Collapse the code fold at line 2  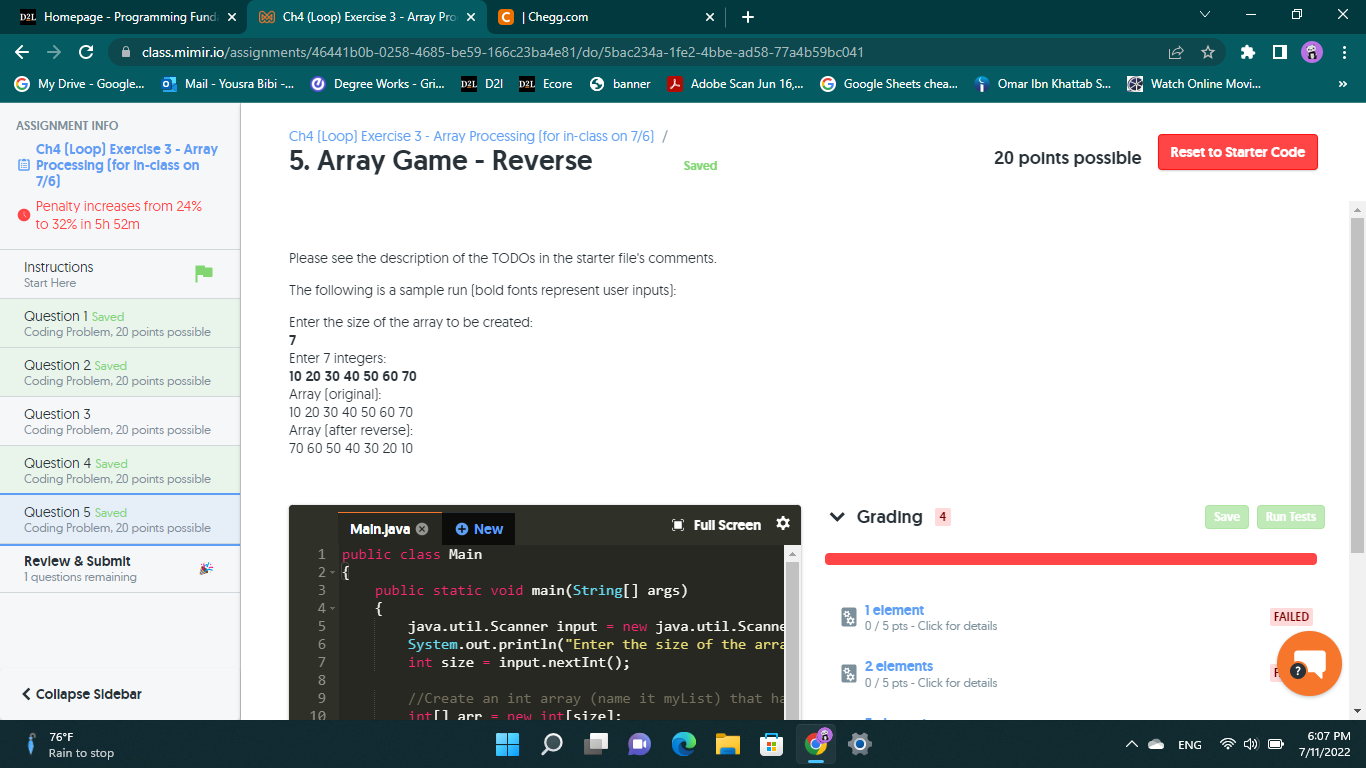pyautogui.click(x=332, y=572)
